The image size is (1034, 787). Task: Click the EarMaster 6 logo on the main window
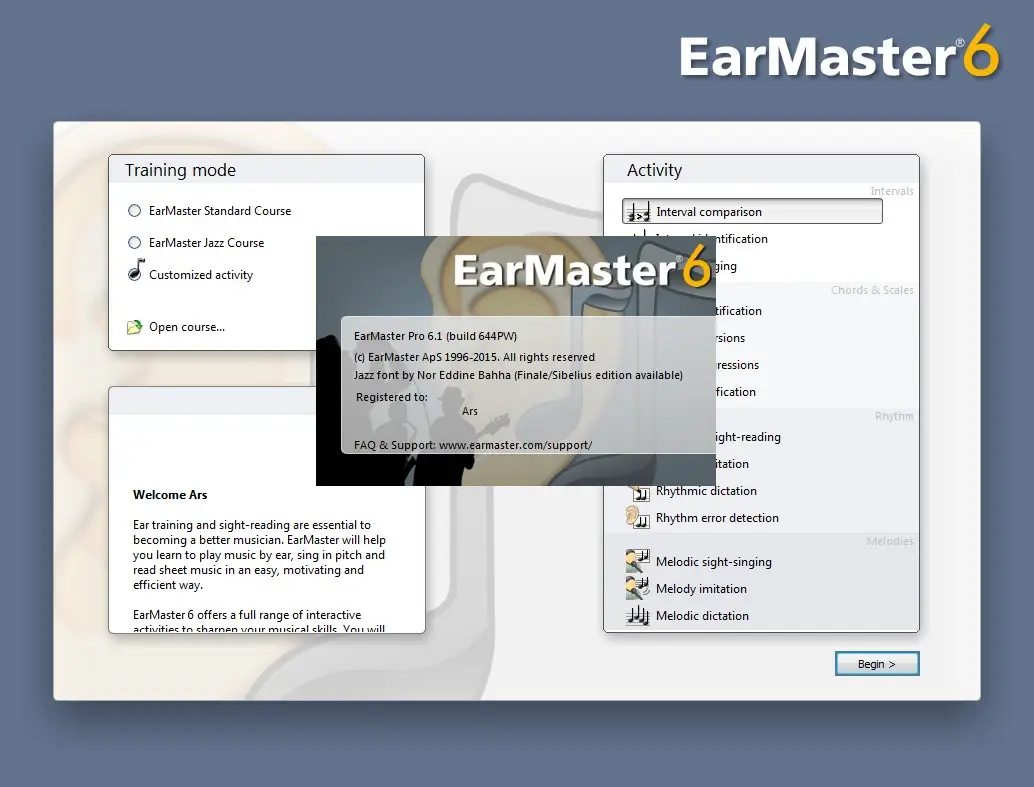pyautogui.click(x=839, y=53)
